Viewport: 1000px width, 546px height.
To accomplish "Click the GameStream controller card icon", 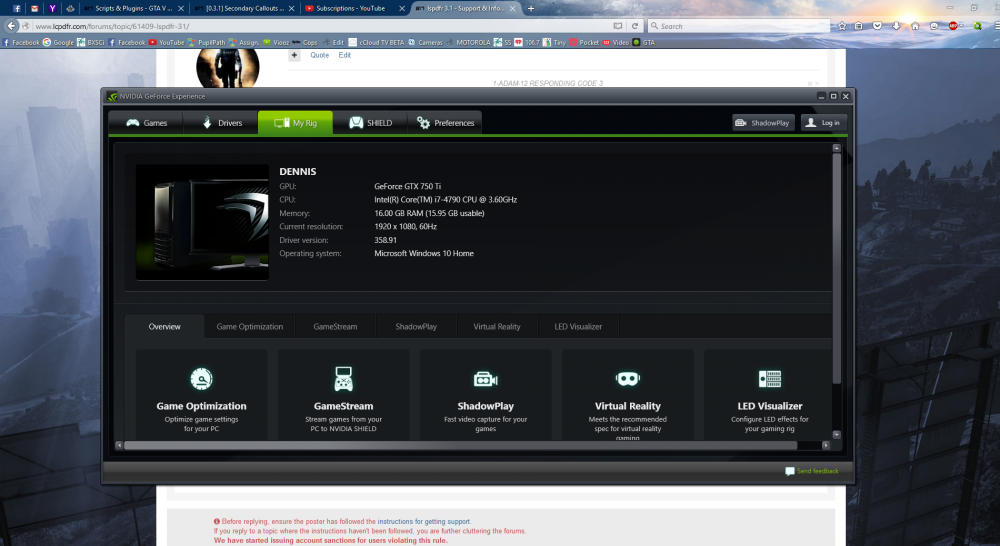I will pyautogui.click(x=343, y=379).
